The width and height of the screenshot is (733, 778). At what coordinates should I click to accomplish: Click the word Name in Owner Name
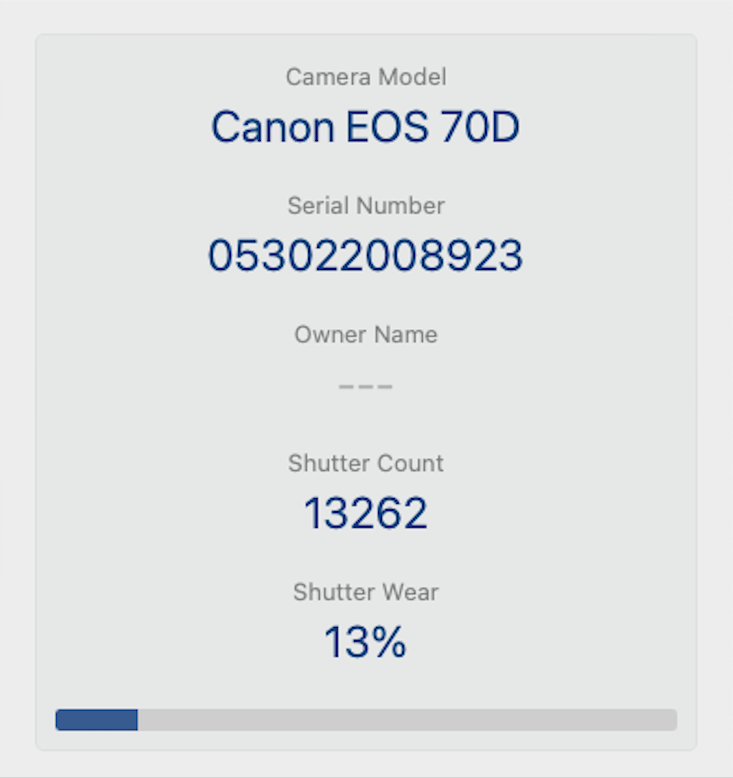(406, 334)
